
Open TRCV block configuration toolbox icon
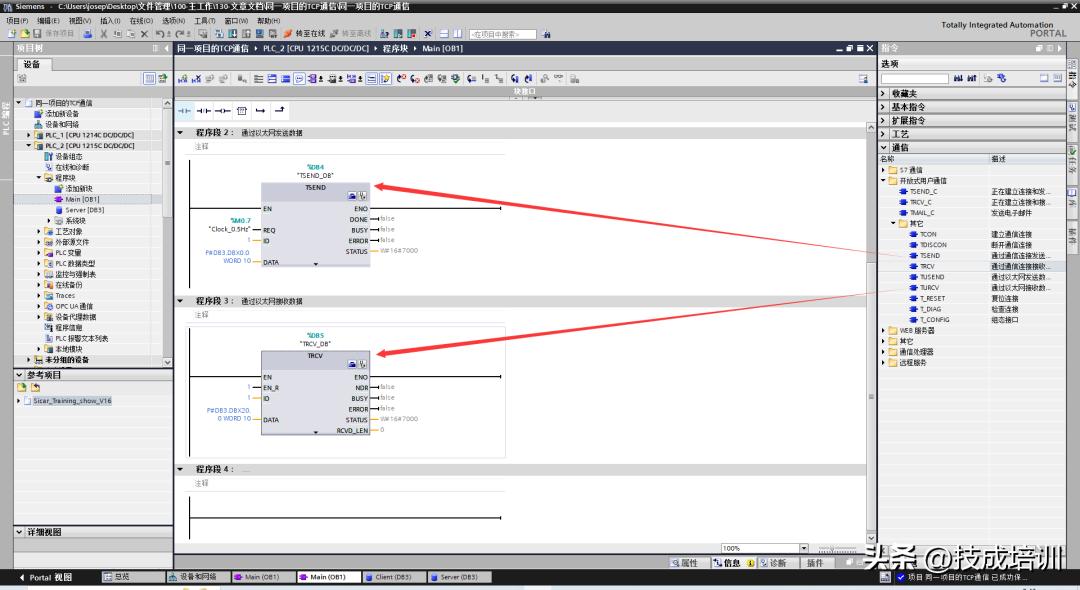[x=352, y=364]
